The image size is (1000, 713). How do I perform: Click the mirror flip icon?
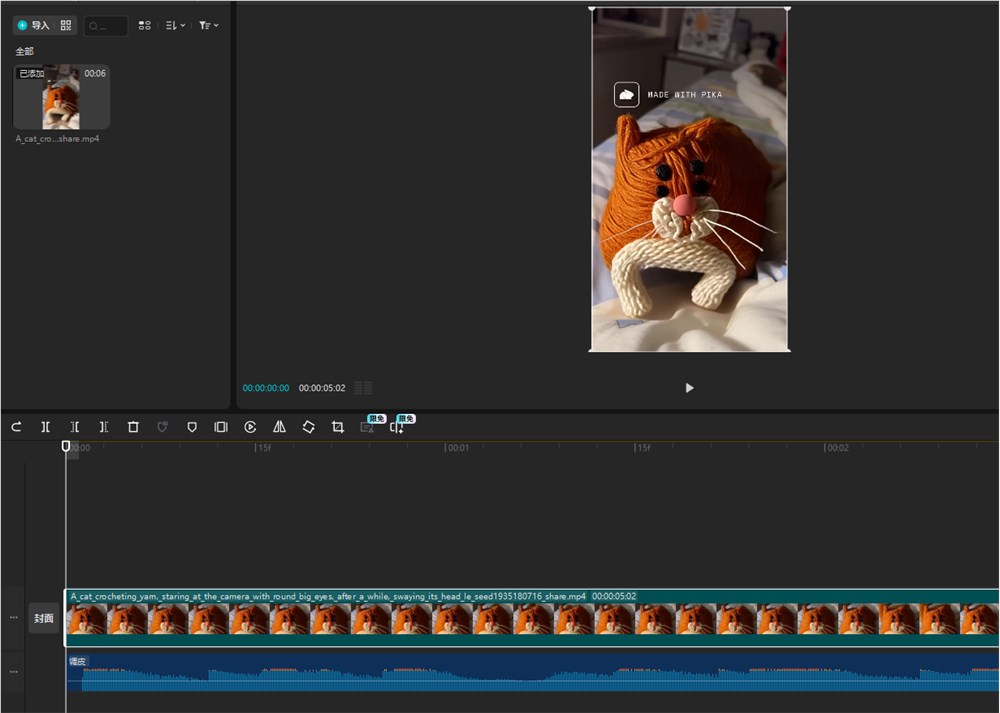280,427
